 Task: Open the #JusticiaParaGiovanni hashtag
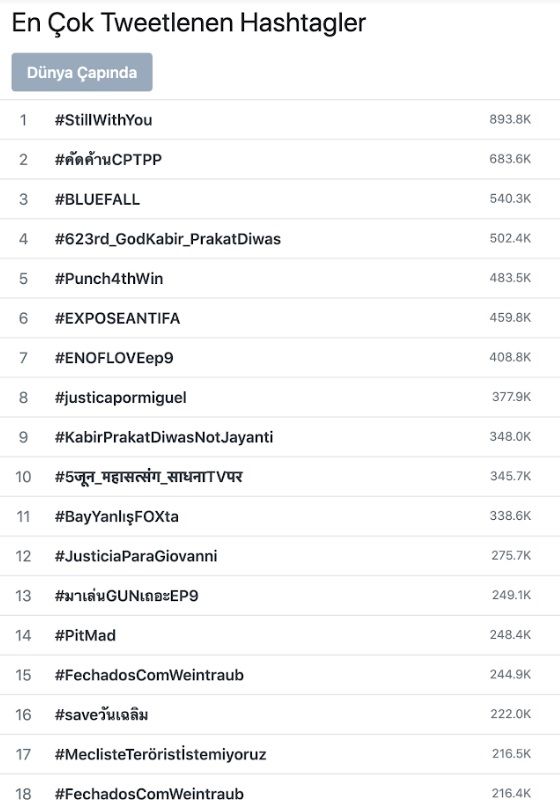point(136,556)
